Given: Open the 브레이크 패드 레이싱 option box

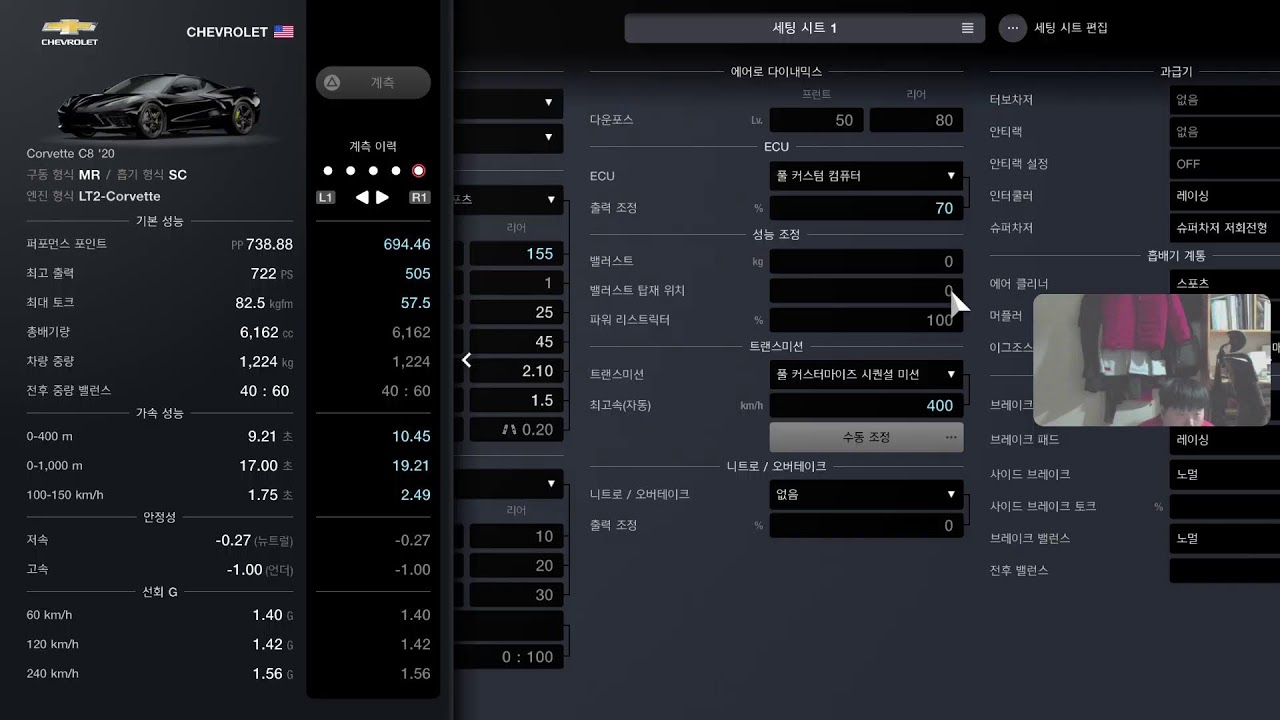Looking at the screenshot, I should 1224,440.
